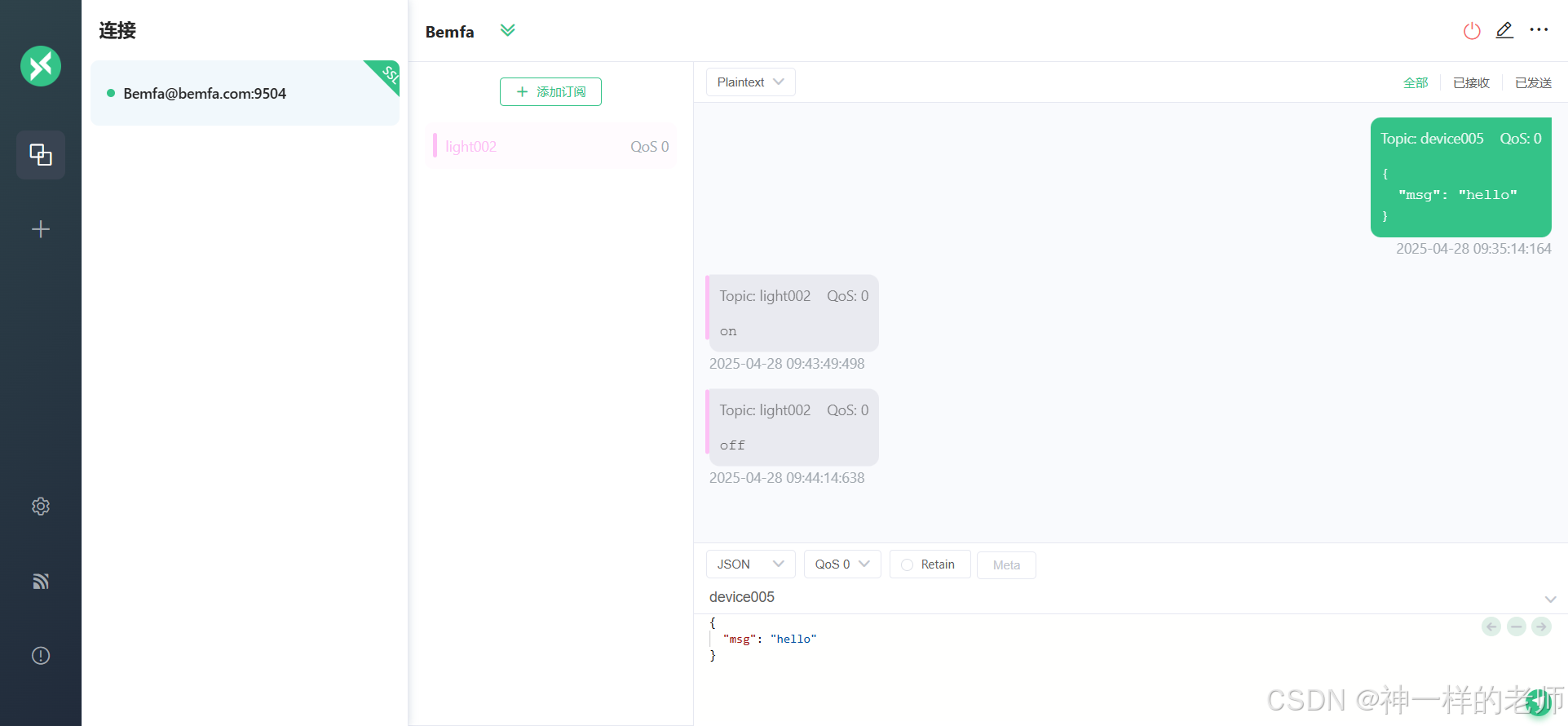Image resolution: width=1568 pixels, height=726 pixels.
Task: Edit connection with the pencil icon
Action: tap(1504, 30)
